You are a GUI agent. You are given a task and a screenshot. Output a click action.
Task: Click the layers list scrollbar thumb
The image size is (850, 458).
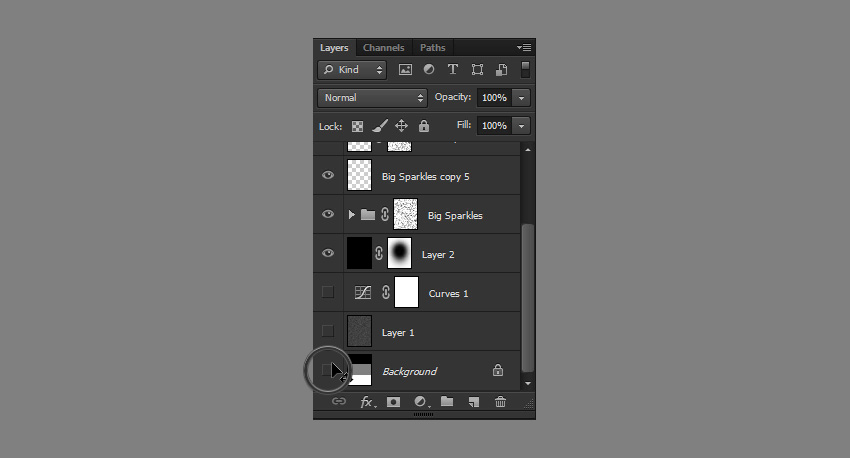click(x=527, y=298)
